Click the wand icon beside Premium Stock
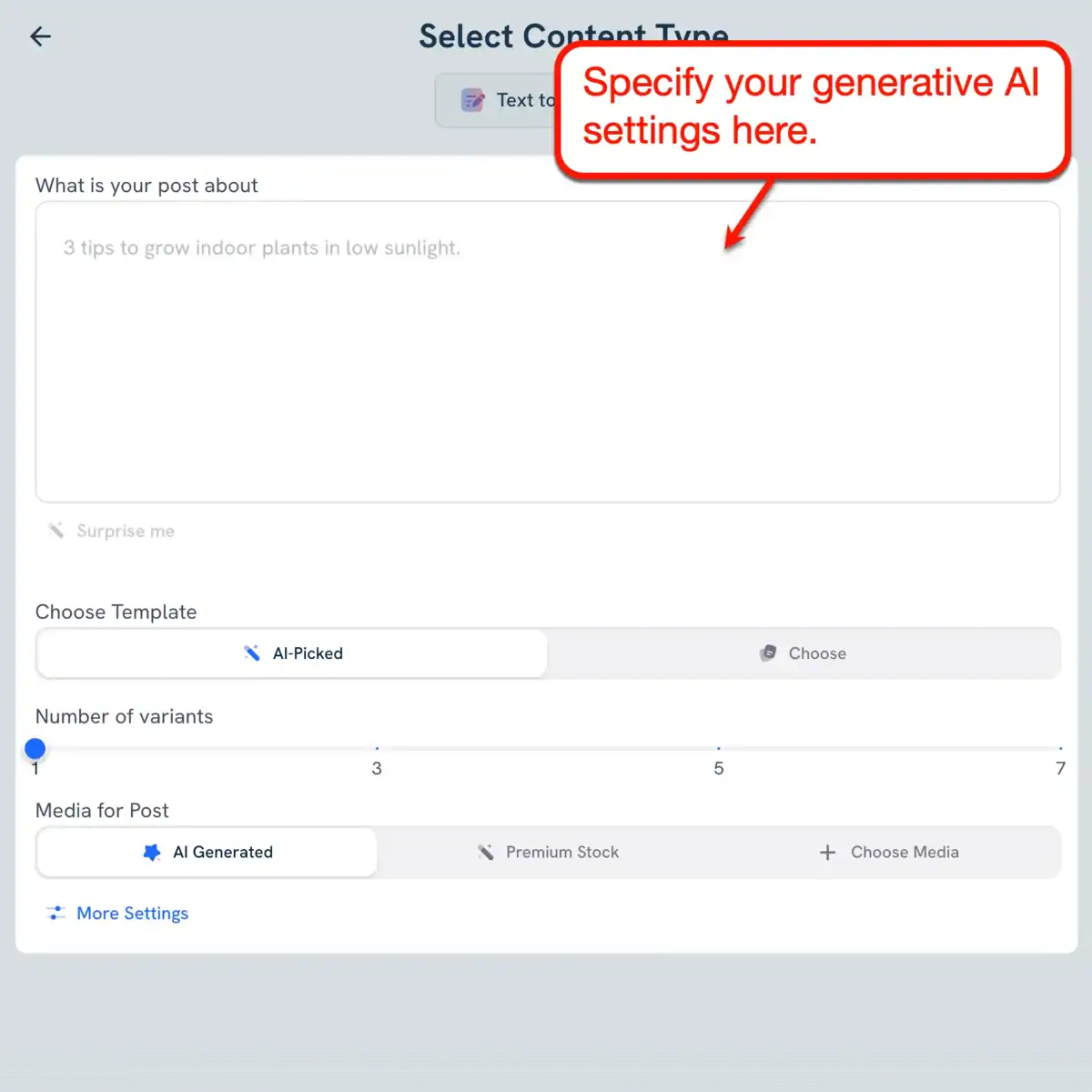 click(487, 852)
